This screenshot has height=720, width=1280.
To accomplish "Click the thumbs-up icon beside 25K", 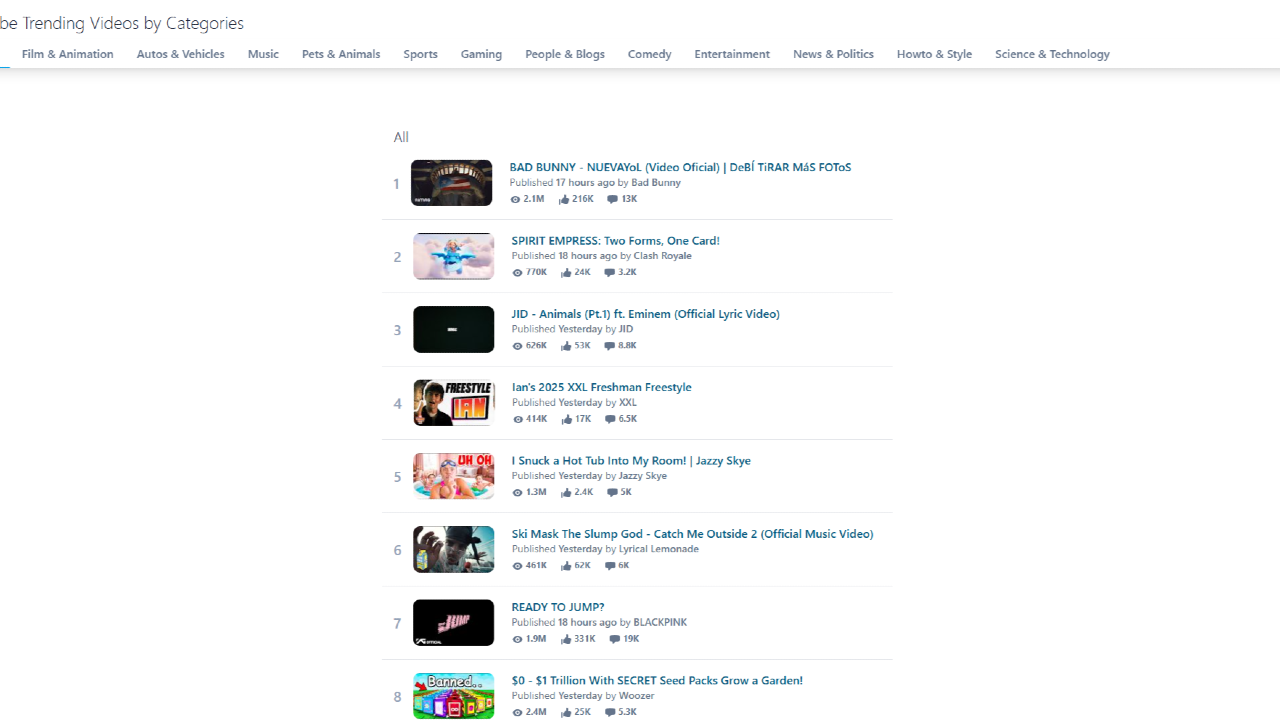I will point(566,712).
